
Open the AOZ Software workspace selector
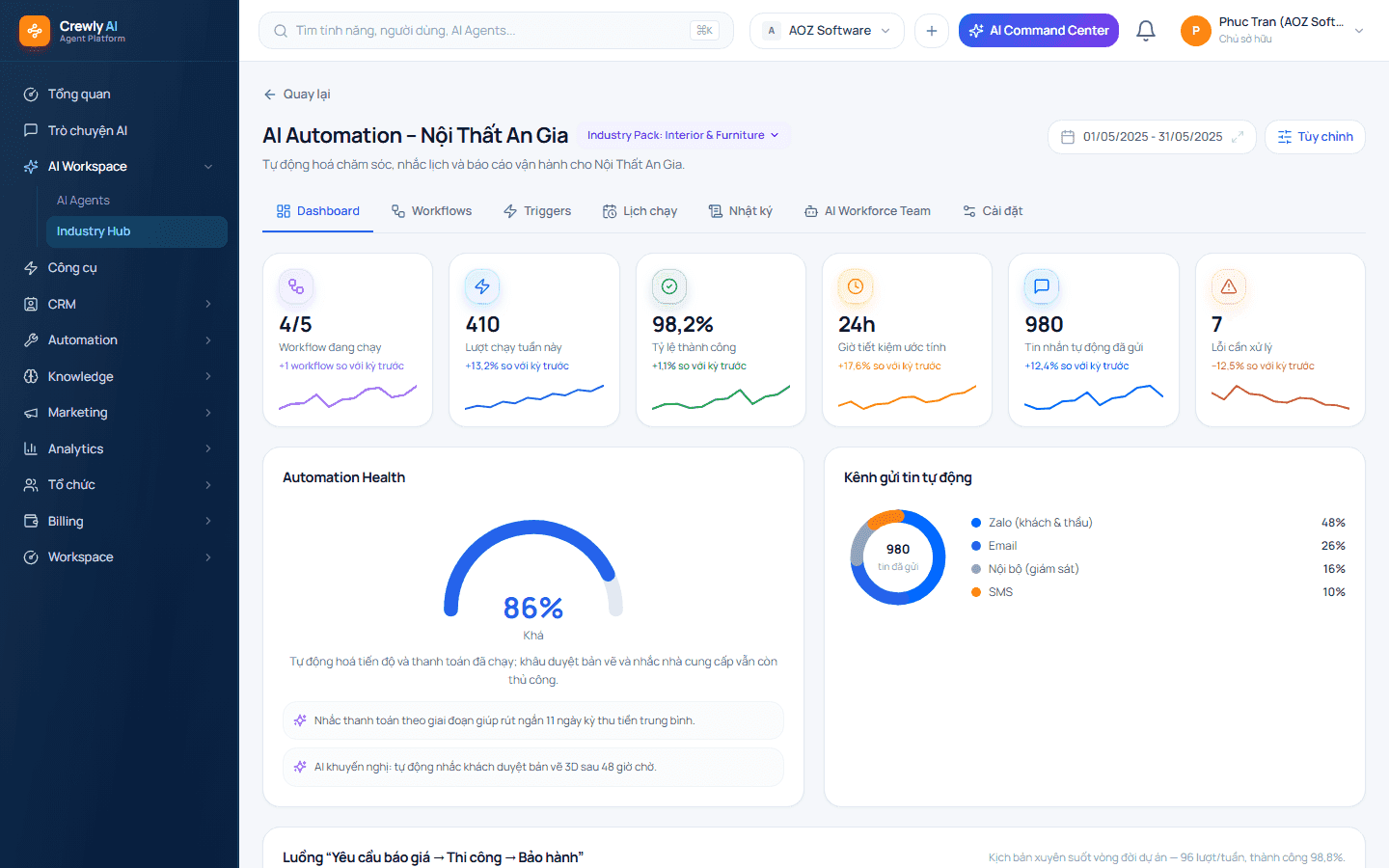[827, 31]
